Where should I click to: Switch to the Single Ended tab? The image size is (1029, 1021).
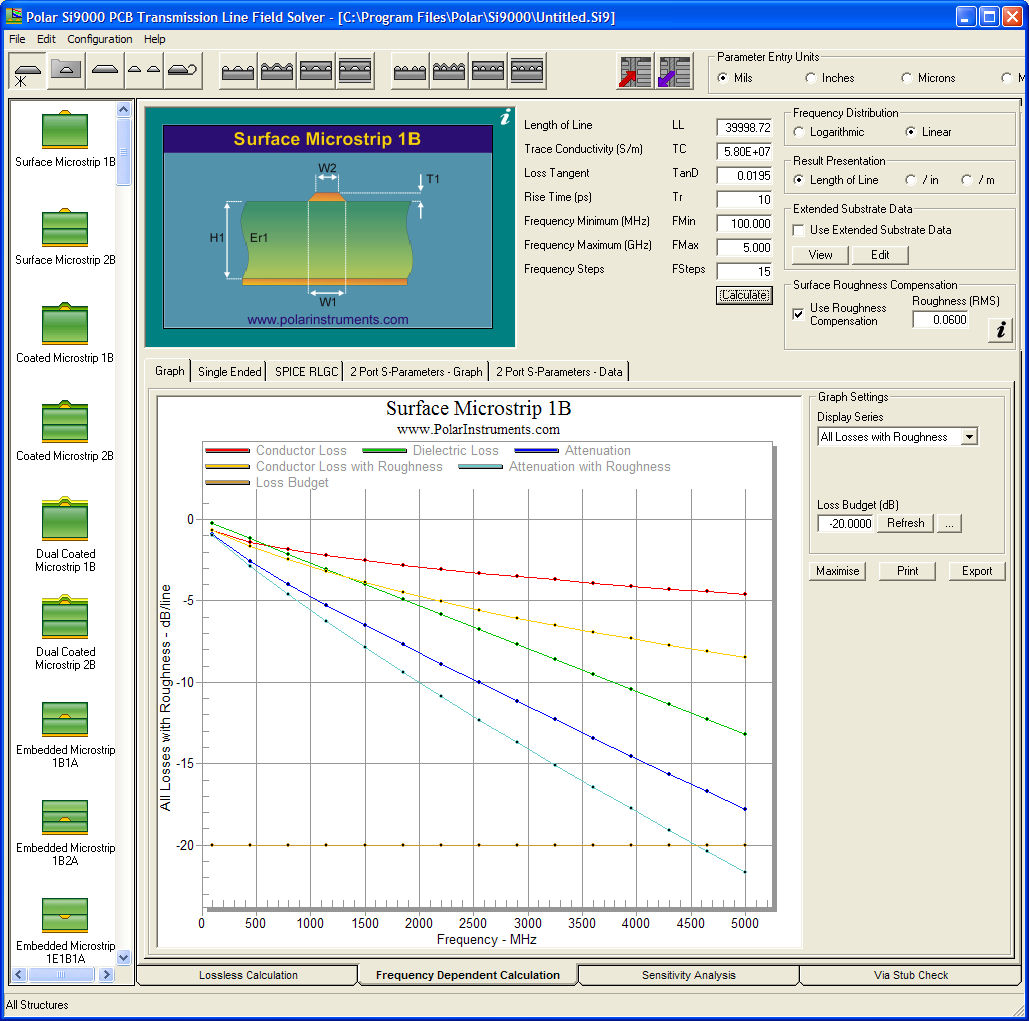pyautogui.click(x=230, y=371)
